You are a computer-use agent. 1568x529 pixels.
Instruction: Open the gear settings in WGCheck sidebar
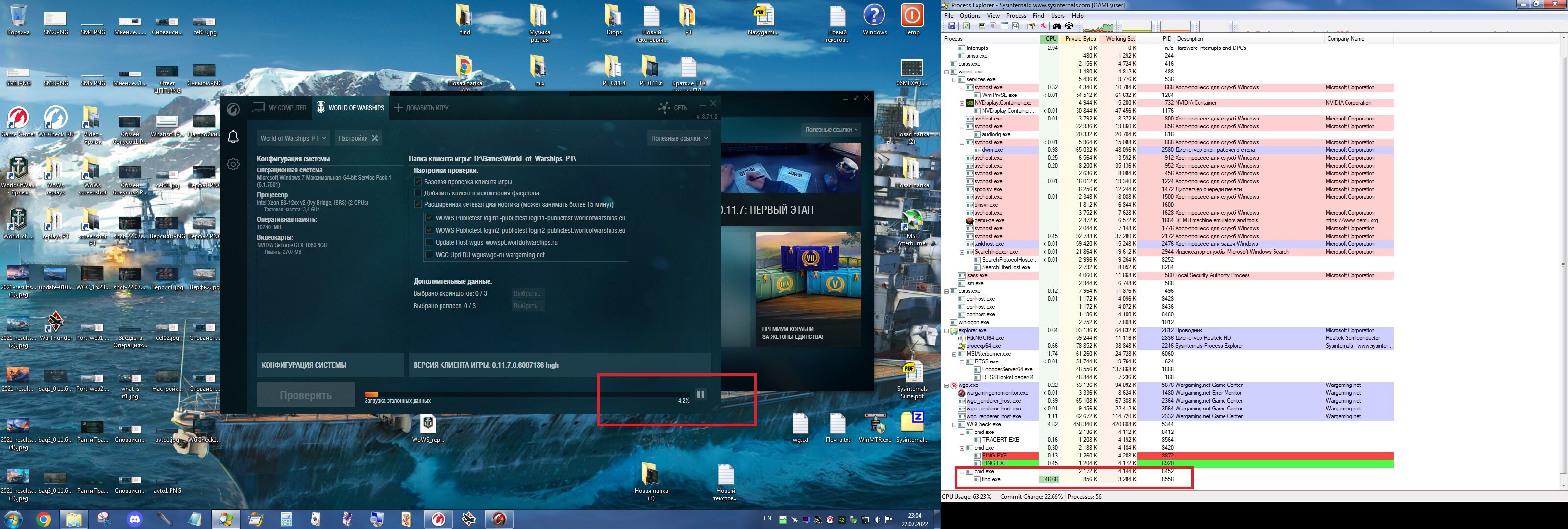[x=233, y=165]
